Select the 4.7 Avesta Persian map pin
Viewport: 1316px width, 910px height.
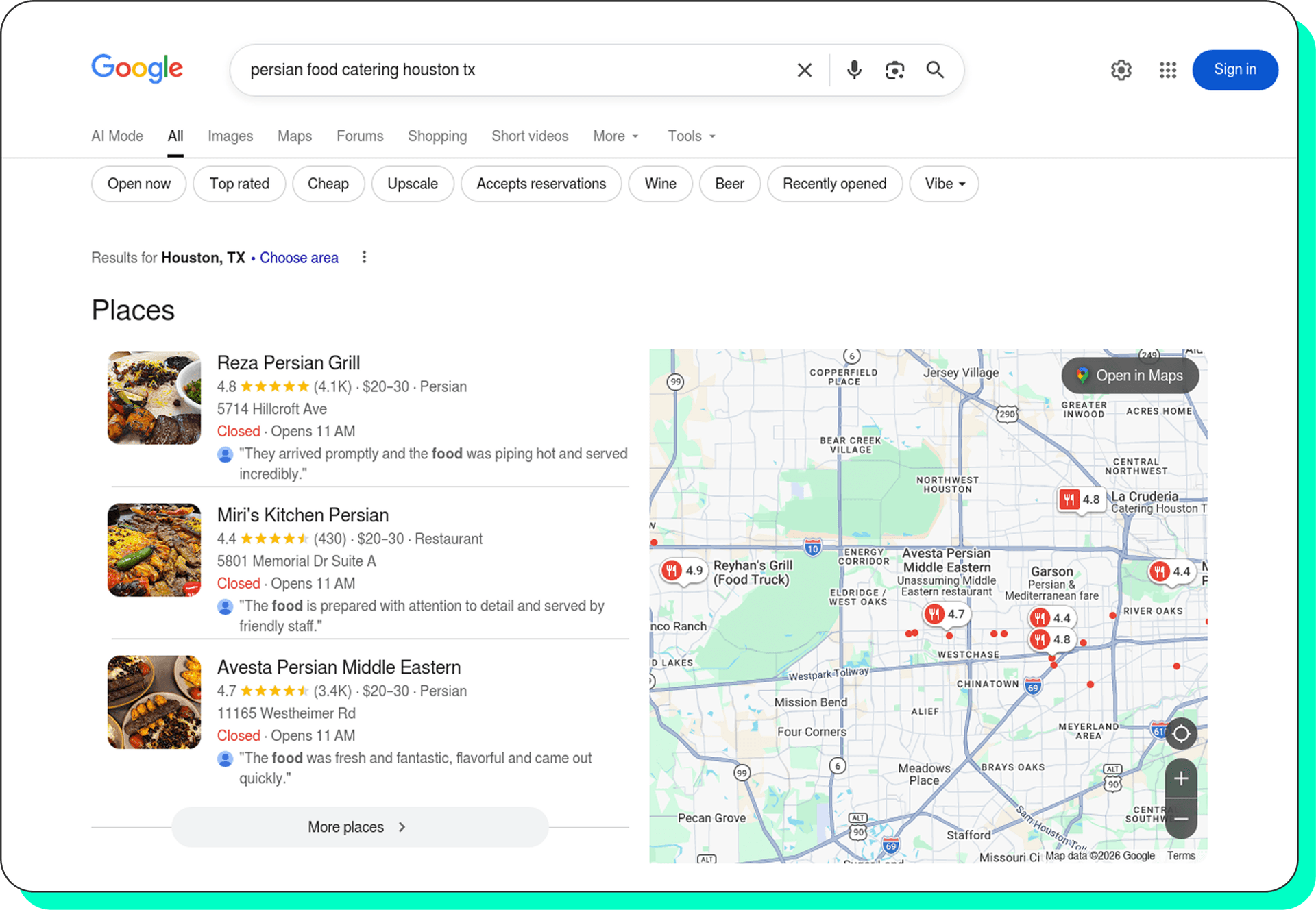click(x=946, y=614)
